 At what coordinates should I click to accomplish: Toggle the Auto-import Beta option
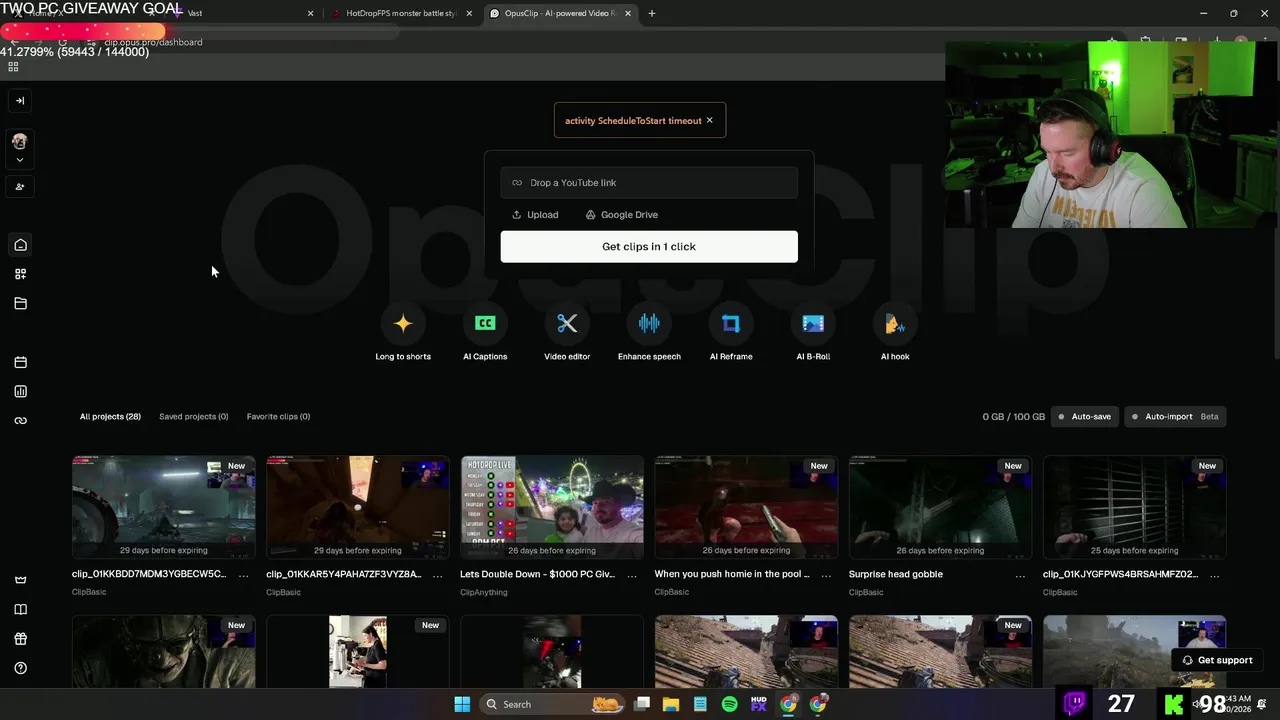tap(1175, 416)
